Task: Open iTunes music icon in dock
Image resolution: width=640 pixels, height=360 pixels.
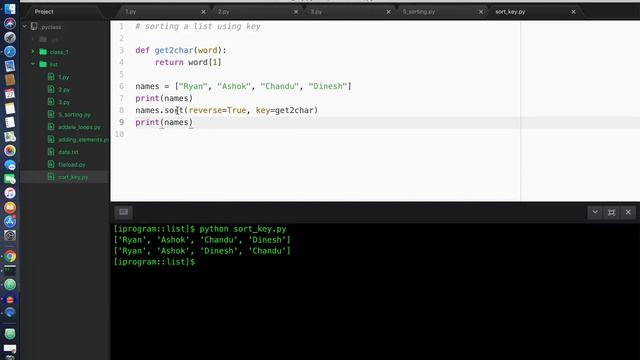Action: coord(10,193)
